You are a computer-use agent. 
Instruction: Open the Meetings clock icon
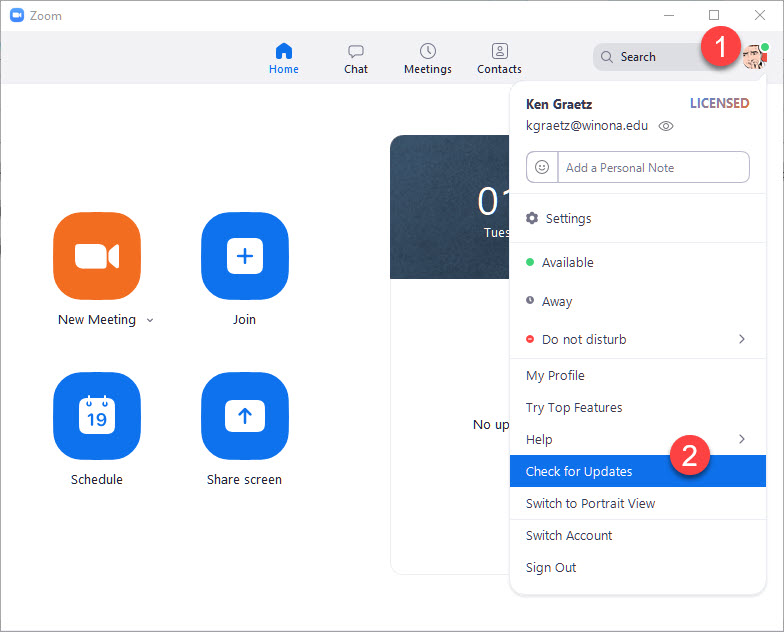click(428, 51)
